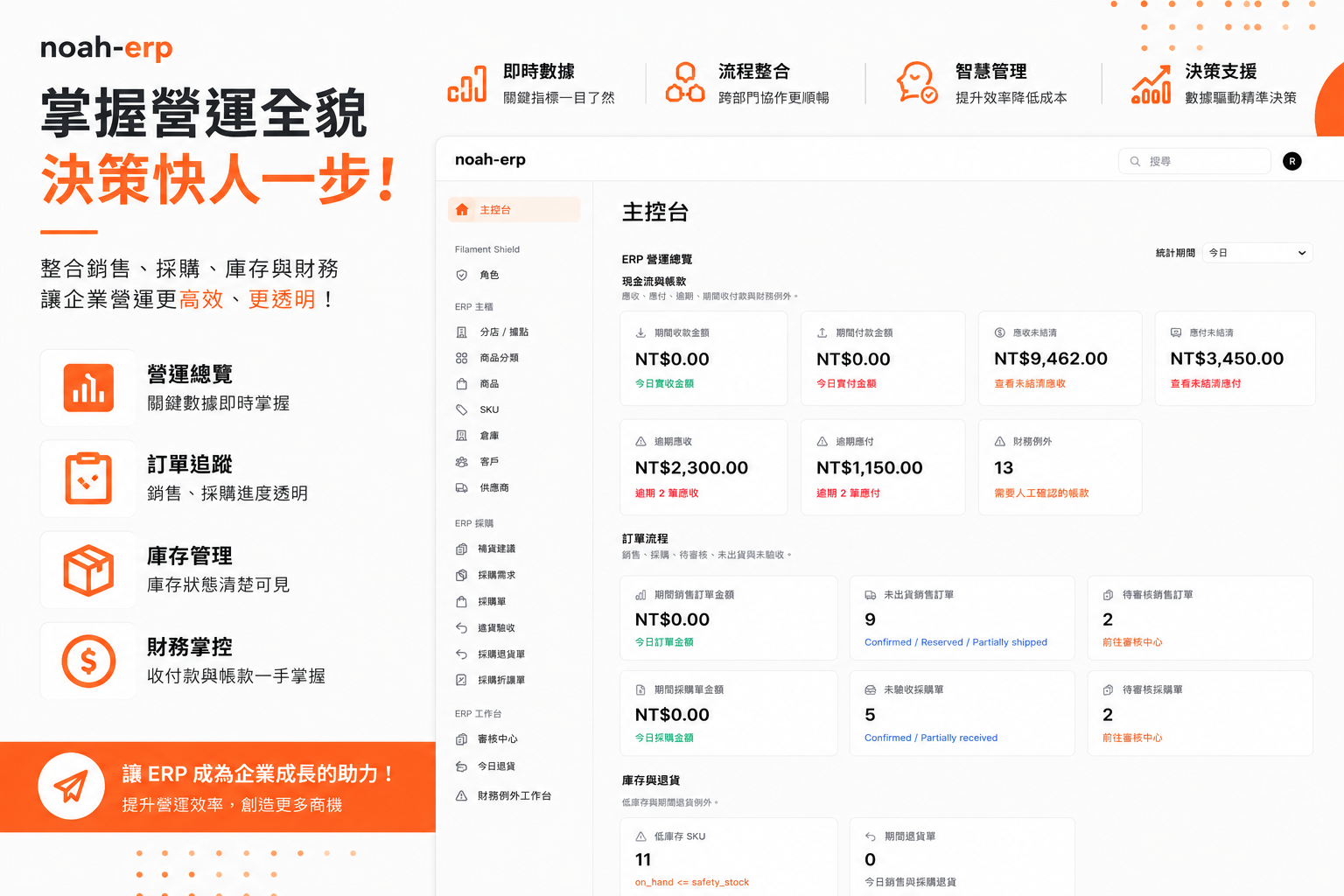Click 前往審核中心 under 待審核銷售訂單
The height and width of the screenshot is (896, 1344).
pyautogui.click(x=1132, y=642)
